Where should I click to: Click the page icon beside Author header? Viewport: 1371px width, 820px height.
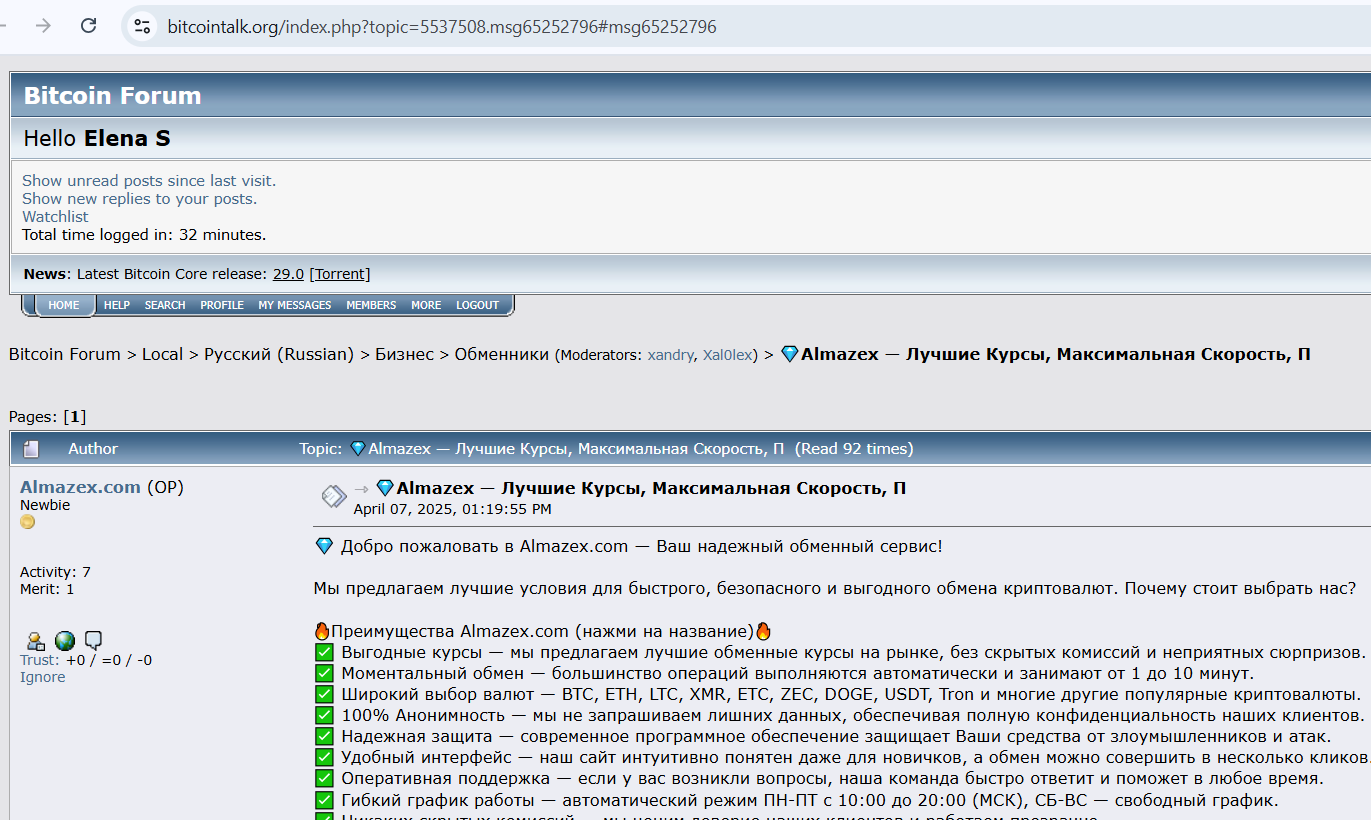coord(31,449)
